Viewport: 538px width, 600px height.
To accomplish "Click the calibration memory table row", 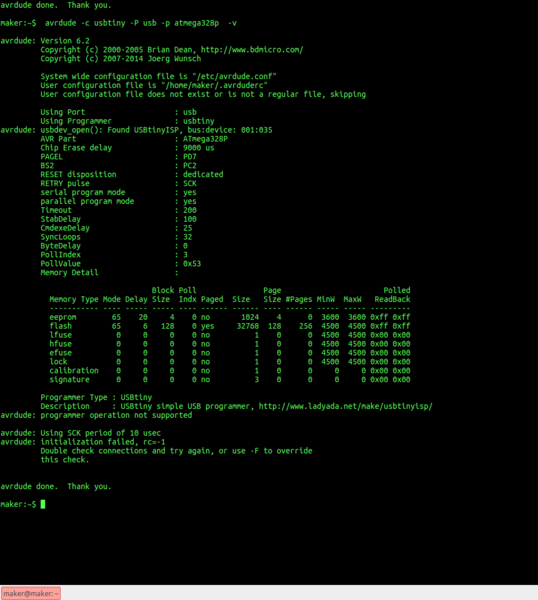I will pyautogui.click(x=230, y=371).
